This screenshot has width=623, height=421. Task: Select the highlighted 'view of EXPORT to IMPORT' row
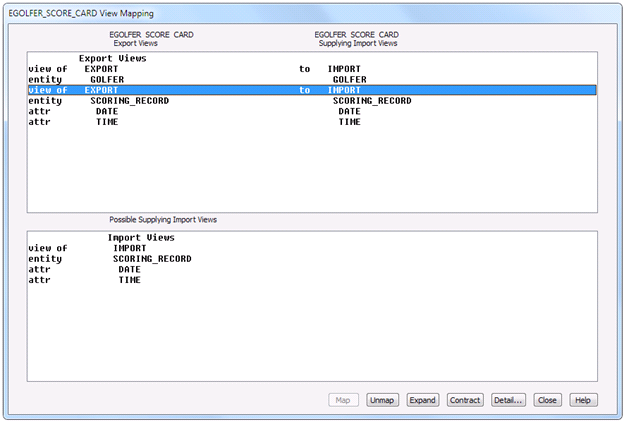[x=312, y=90]
